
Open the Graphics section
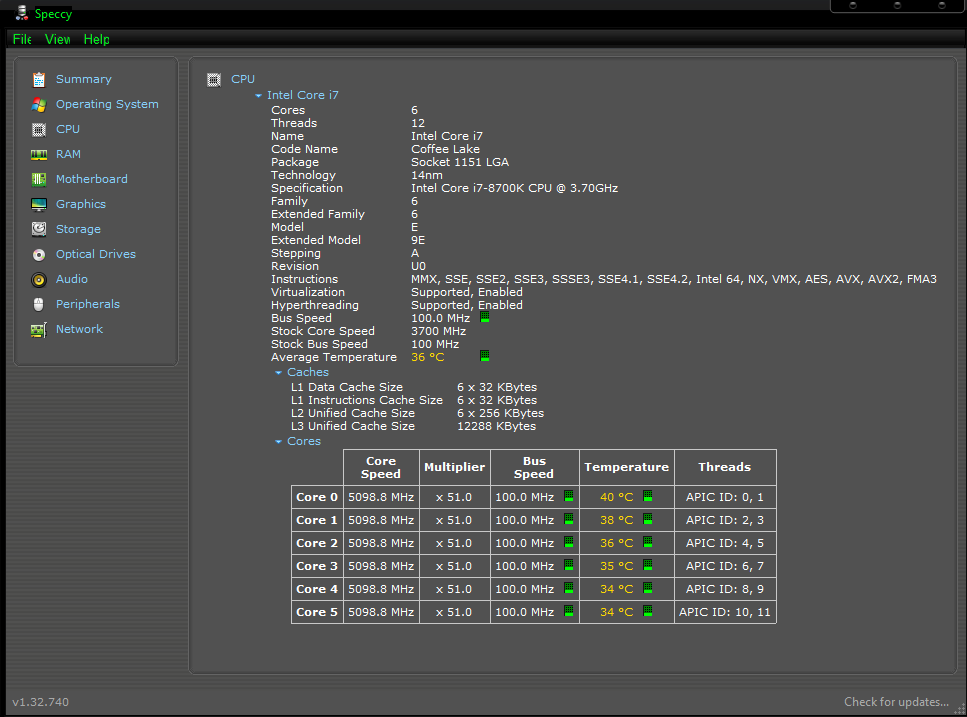pos(81,204)
